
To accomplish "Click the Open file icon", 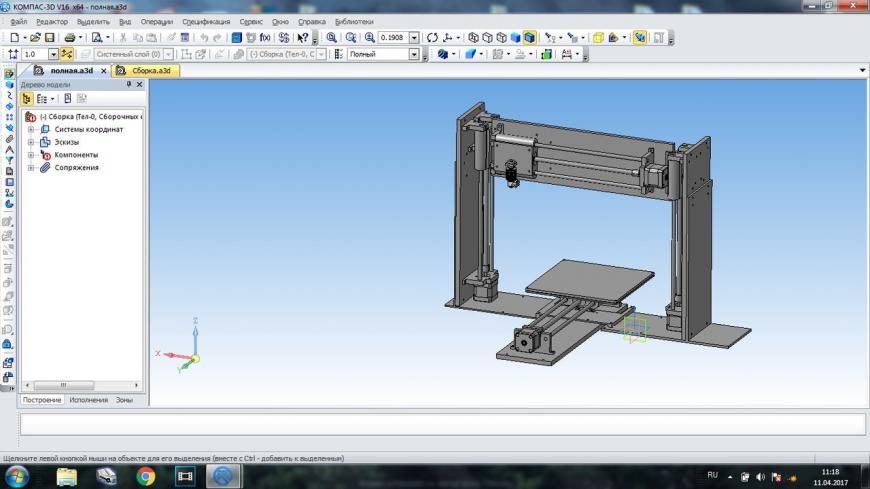I will pos(35,37).
